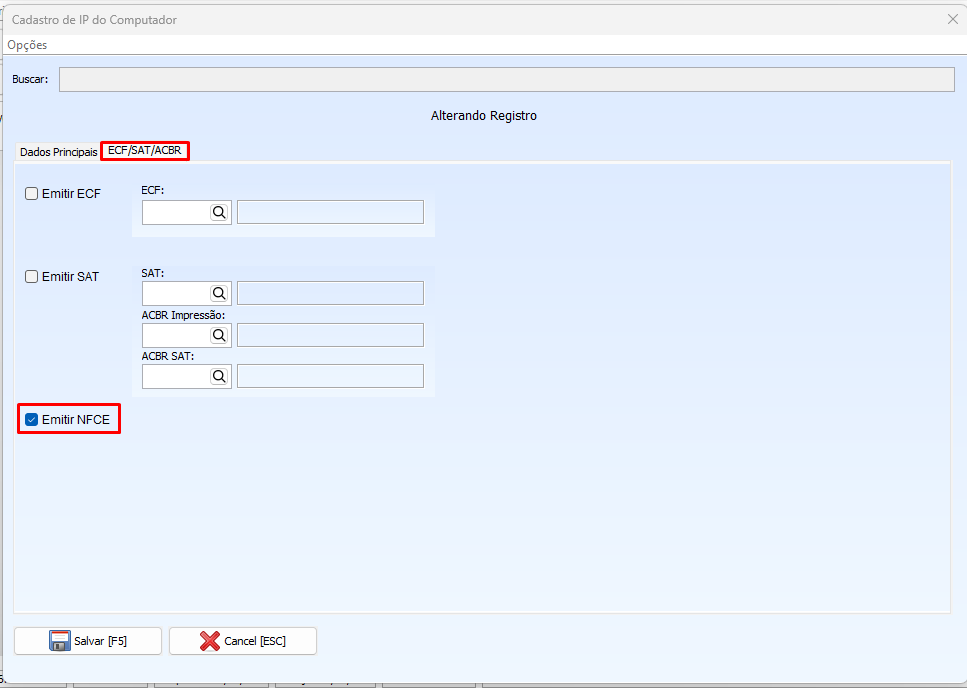Click the floppy disk save icon

[60, 641]
